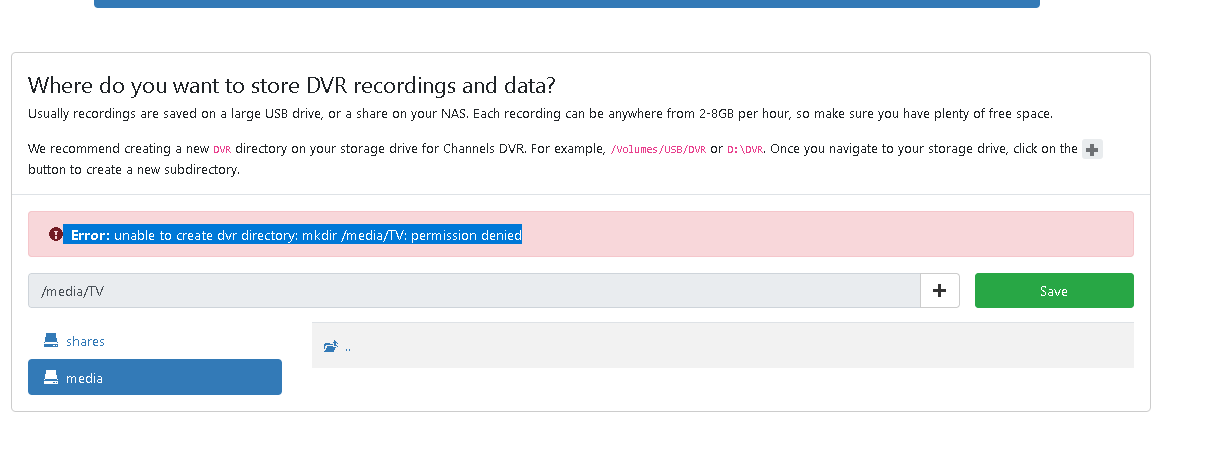Click the 'Where do you want to store' heading

tap(291, 84)
